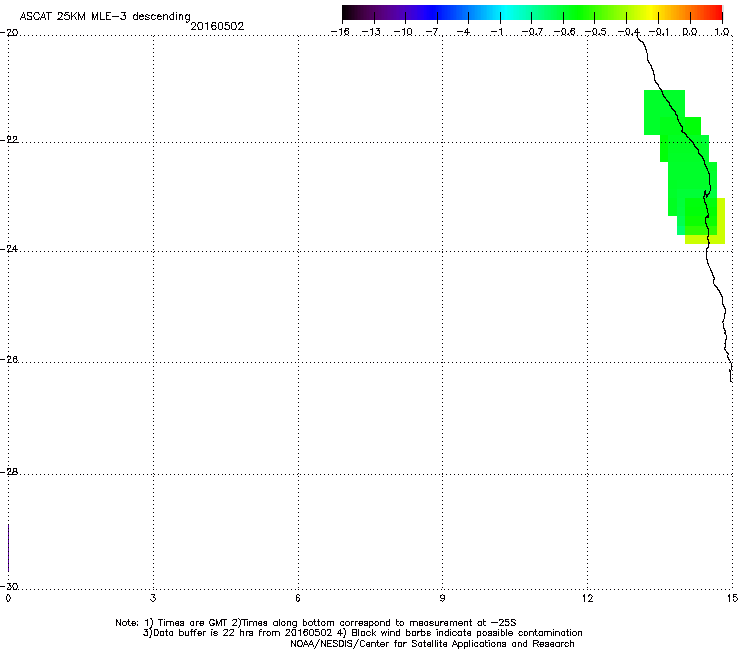
Task: Click the color bar label '-0.5'
Action: tap(596, 32)
